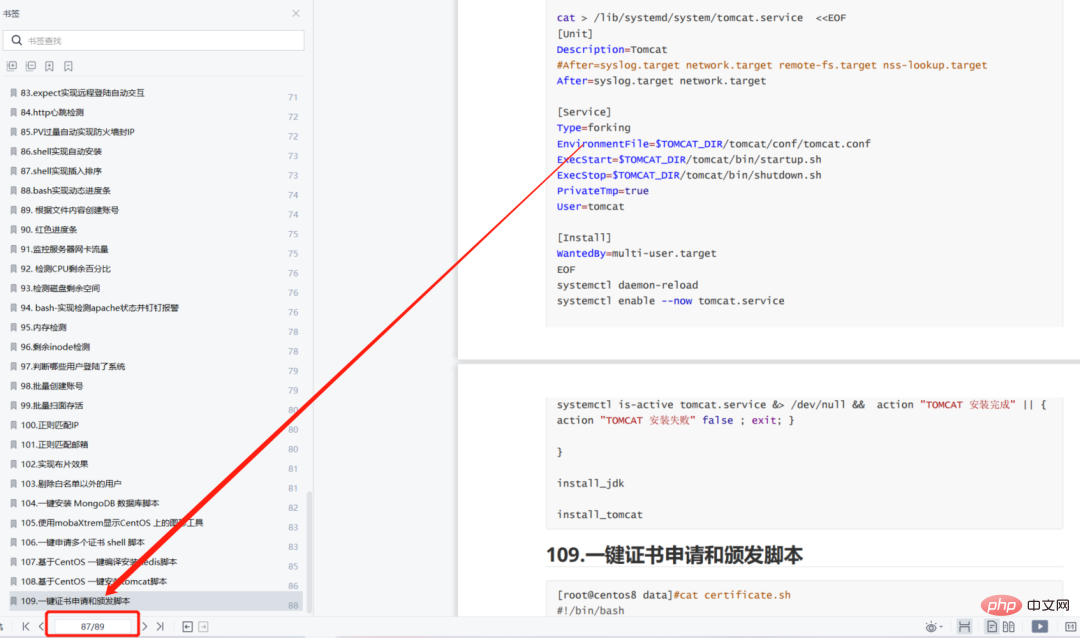Open bookmark 84.http心跳检测
The width and height of the screenshot is (1080, 638).
52,112
